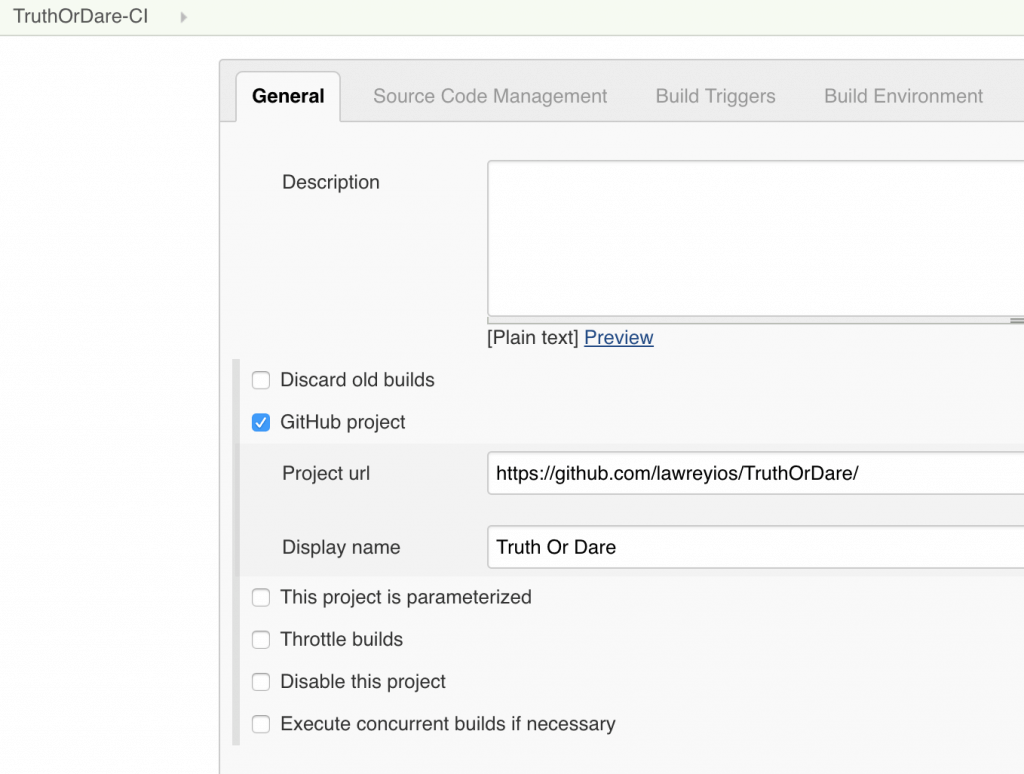The image size is (1024, 774).
Task: Click the Description field label
Action: pos(331,182)
